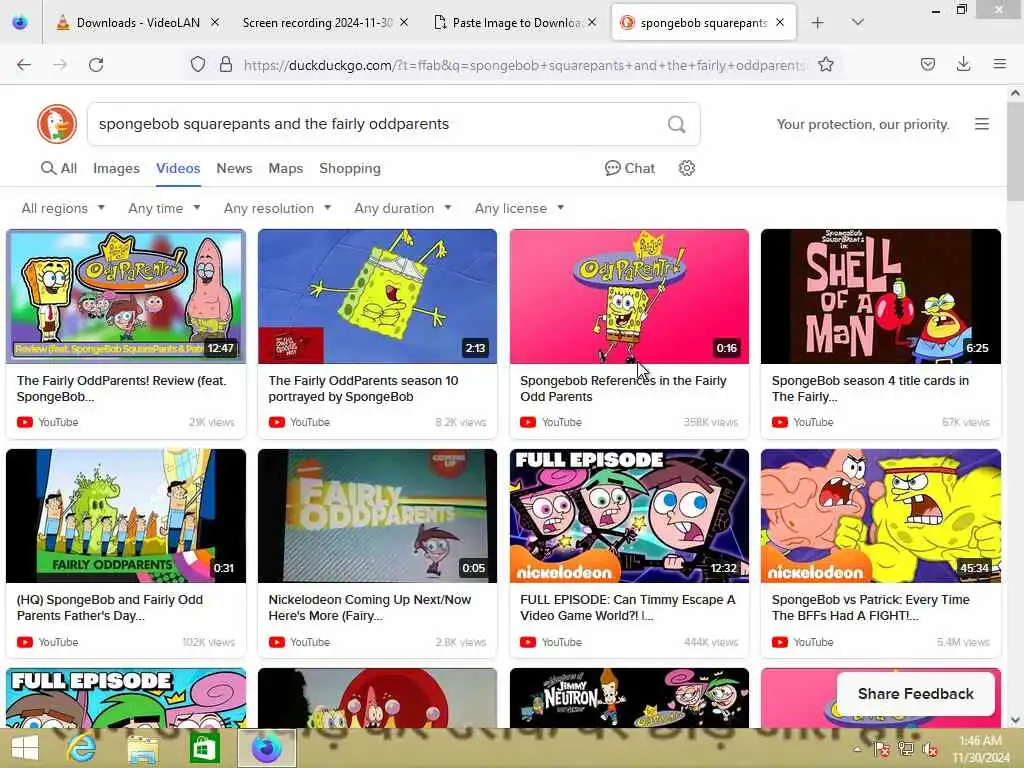Open a new tab with plus icon
The image size is (1024, 768).
(817, 23)
